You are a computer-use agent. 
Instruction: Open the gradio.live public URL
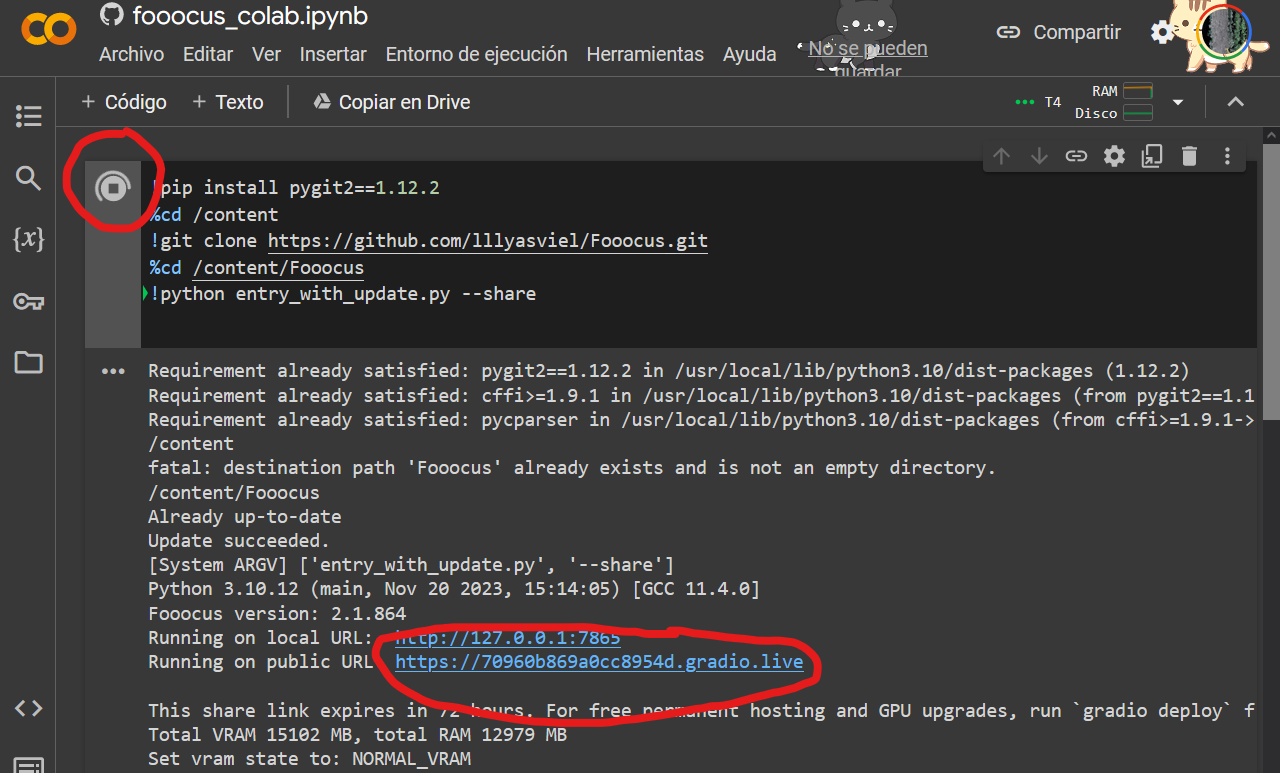tap(599, 661)
